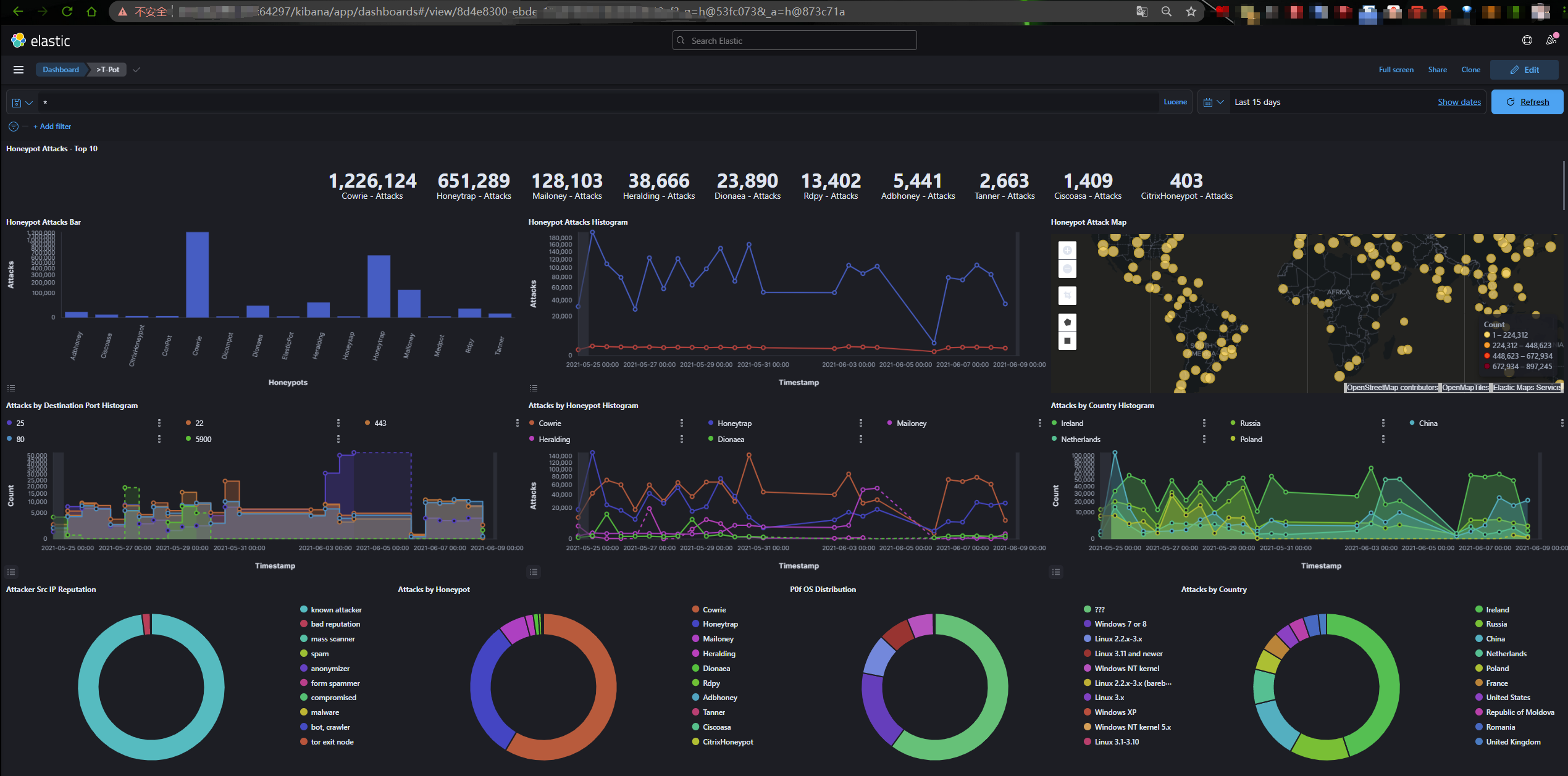Click the fit-to-data-bounds crop icon on map
1568x776 pixels.
[1067, 296]
